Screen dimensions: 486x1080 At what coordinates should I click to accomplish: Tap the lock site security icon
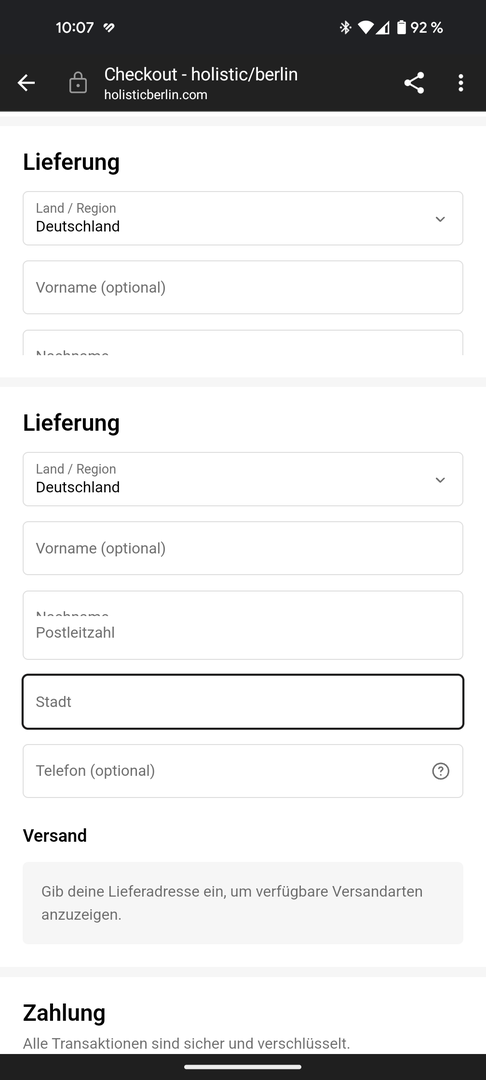coord(78,83)
